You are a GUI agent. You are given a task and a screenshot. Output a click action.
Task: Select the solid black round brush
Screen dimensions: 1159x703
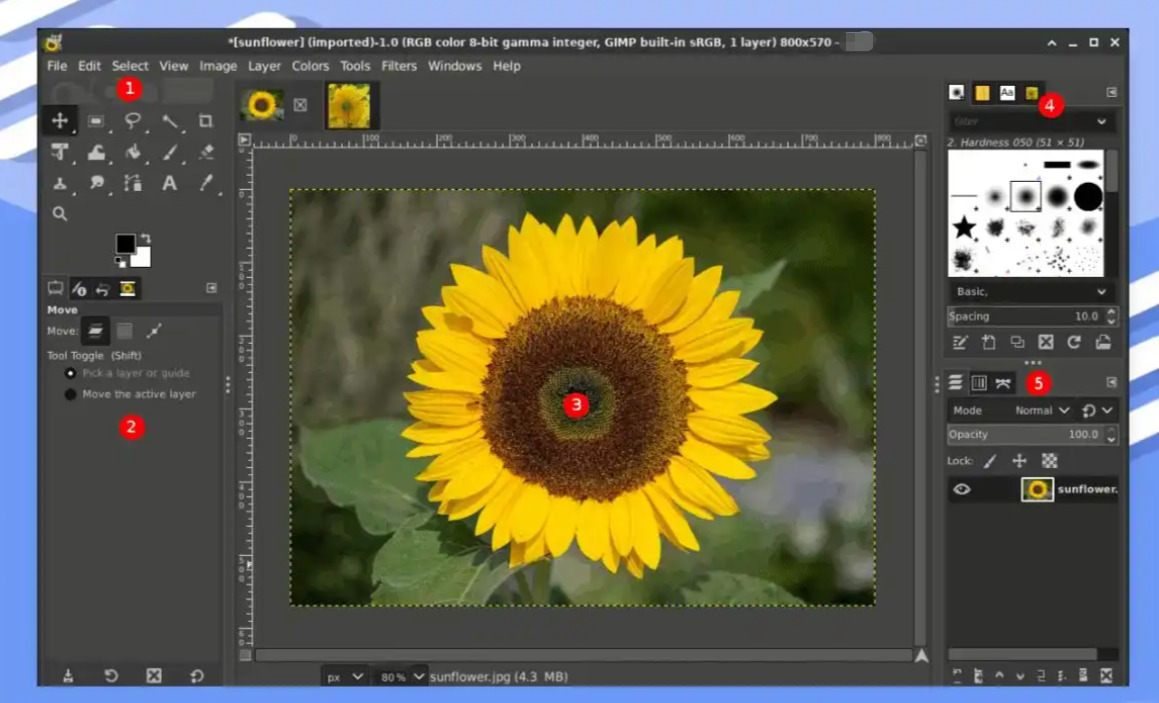click(1088, 196)
